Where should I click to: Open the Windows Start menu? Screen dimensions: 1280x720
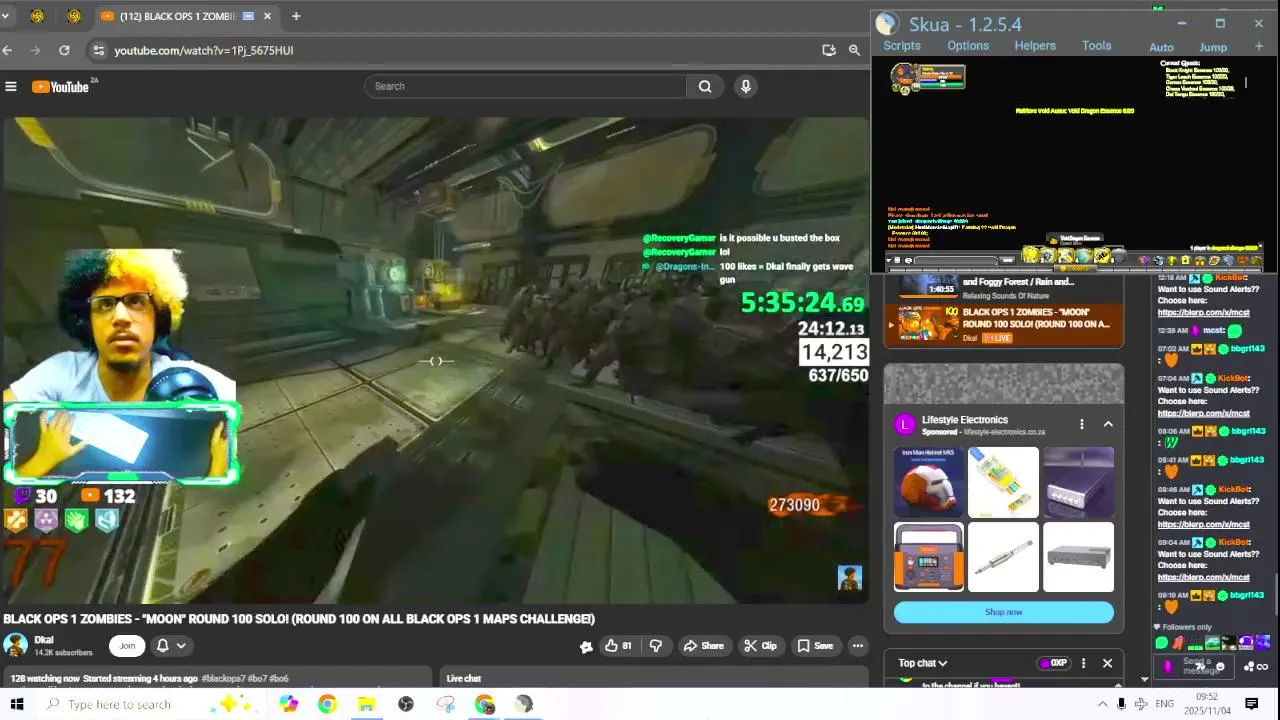tap(17, 704)
